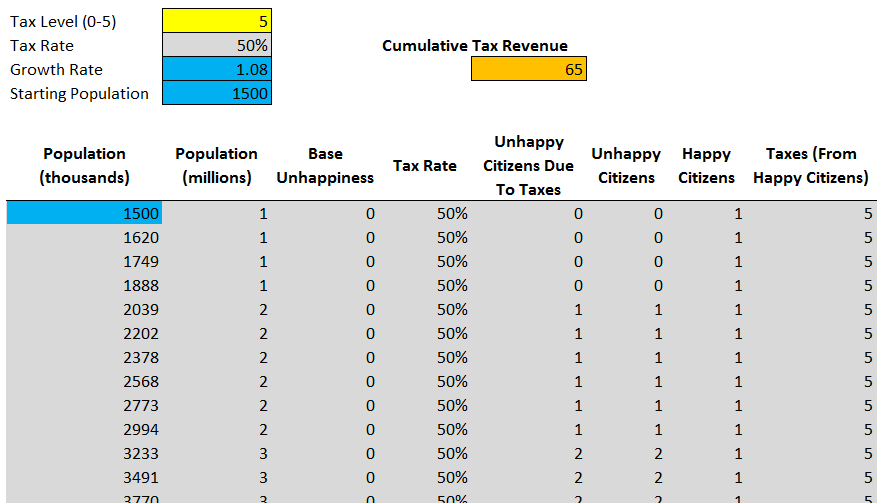Select population cell 2039
This screenshot has height=503, width=888.
pyautogui.click(x=84, y=309)
